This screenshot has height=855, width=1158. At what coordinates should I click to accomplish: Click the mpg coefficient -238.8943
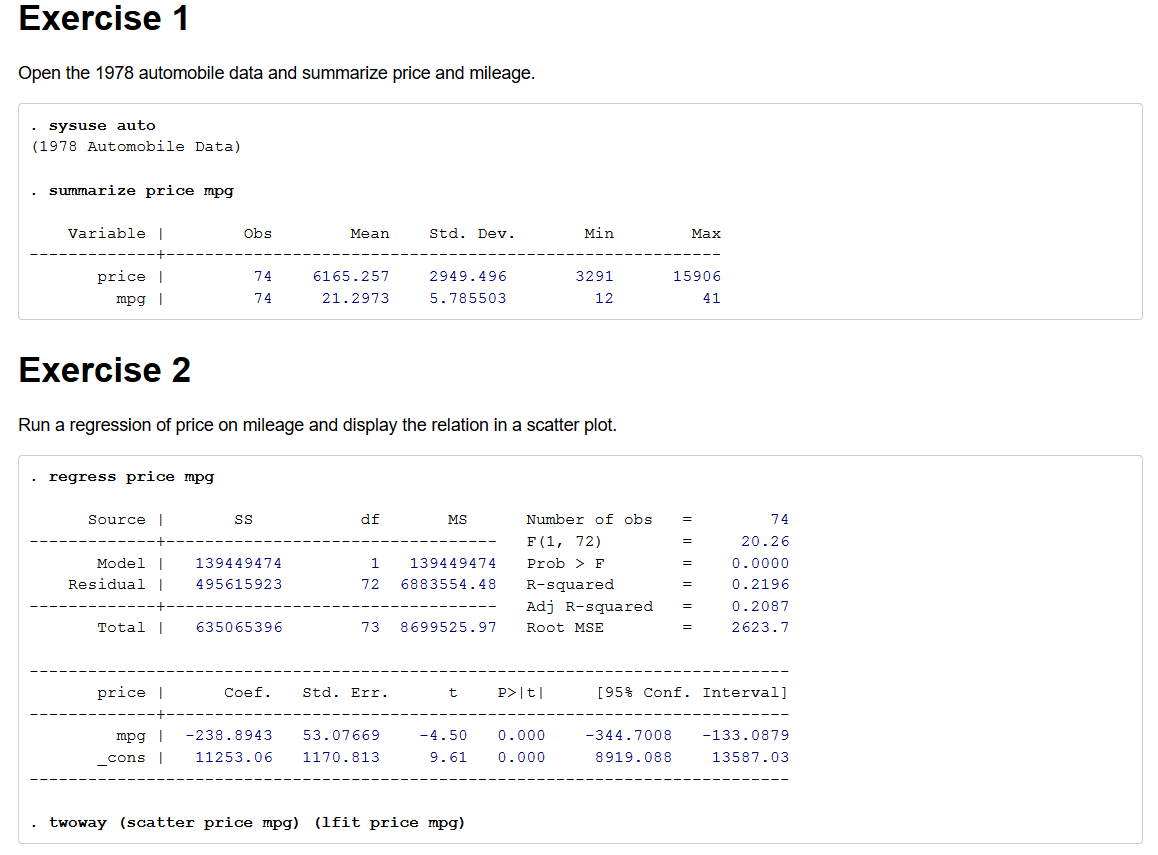pyautogui.click(x=229, y=736)
